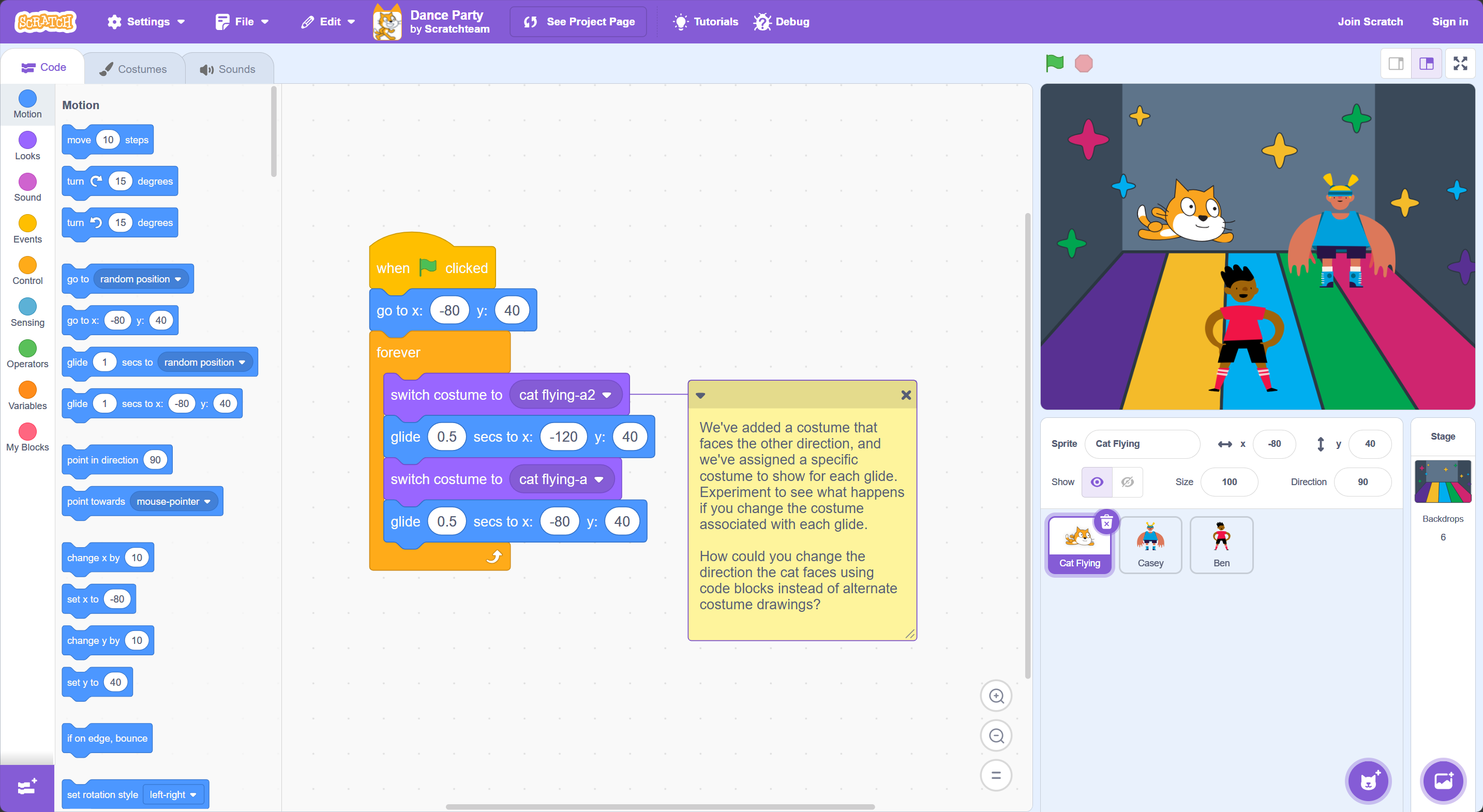This screenshot has width=1483, height=812.
Task: Delete the Cat Flying sprite with trash icon
Action: [x=1106, y=522]
